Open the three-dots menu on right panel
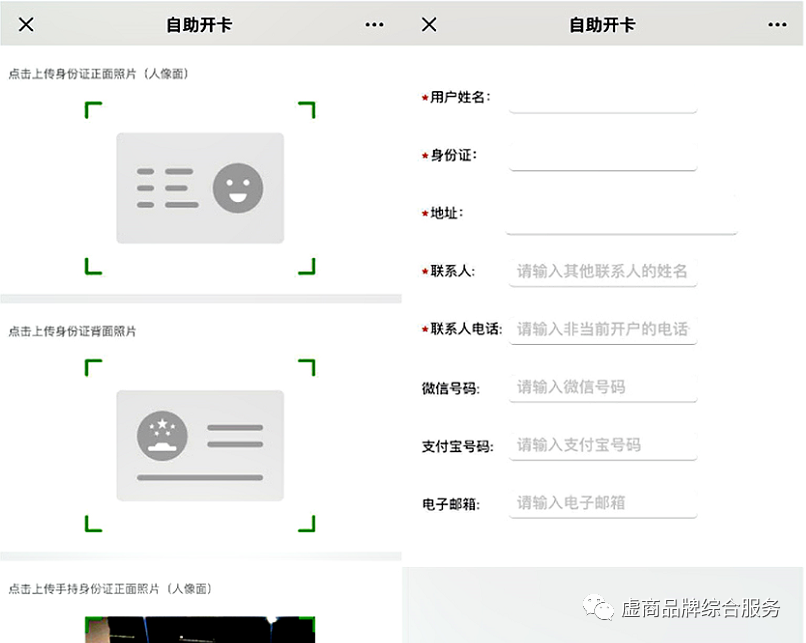This screenshot has width=806, height=643. coord(777,25)
